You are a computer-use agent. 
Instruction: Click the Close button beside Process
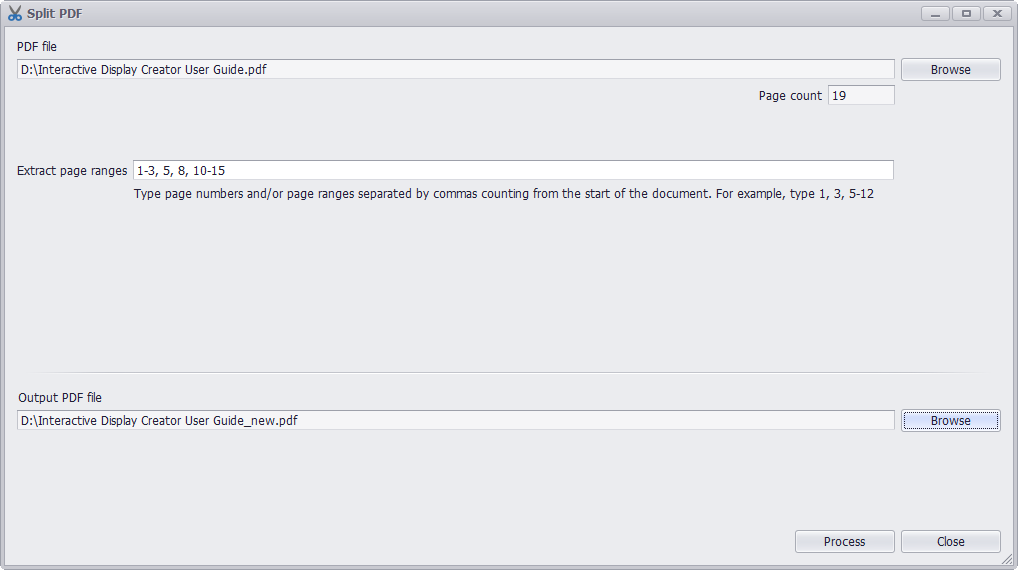pyautogui.click(x=950, y=541)
